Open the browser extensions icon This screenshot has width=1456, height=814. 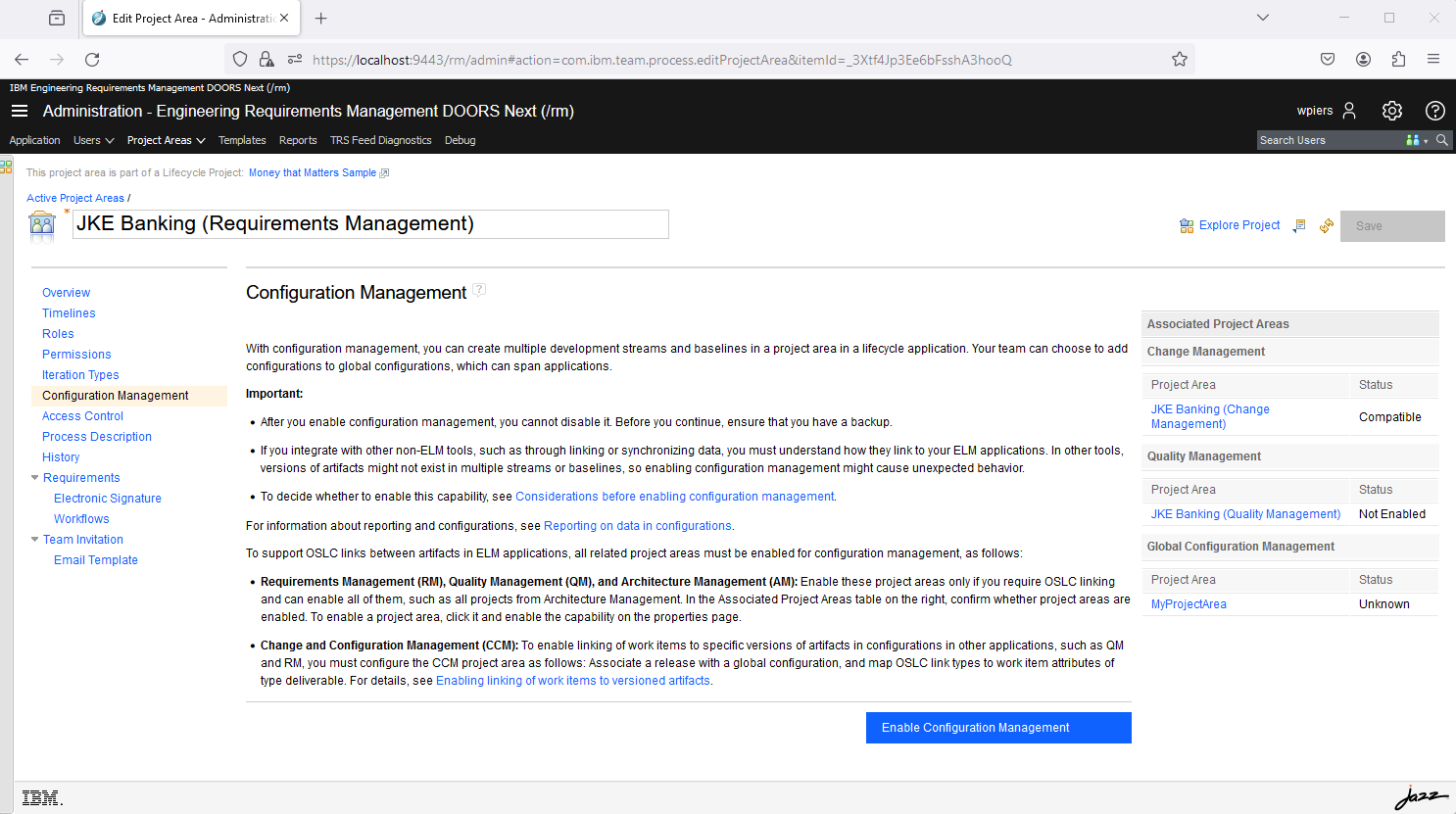(x=1398, y=59)
